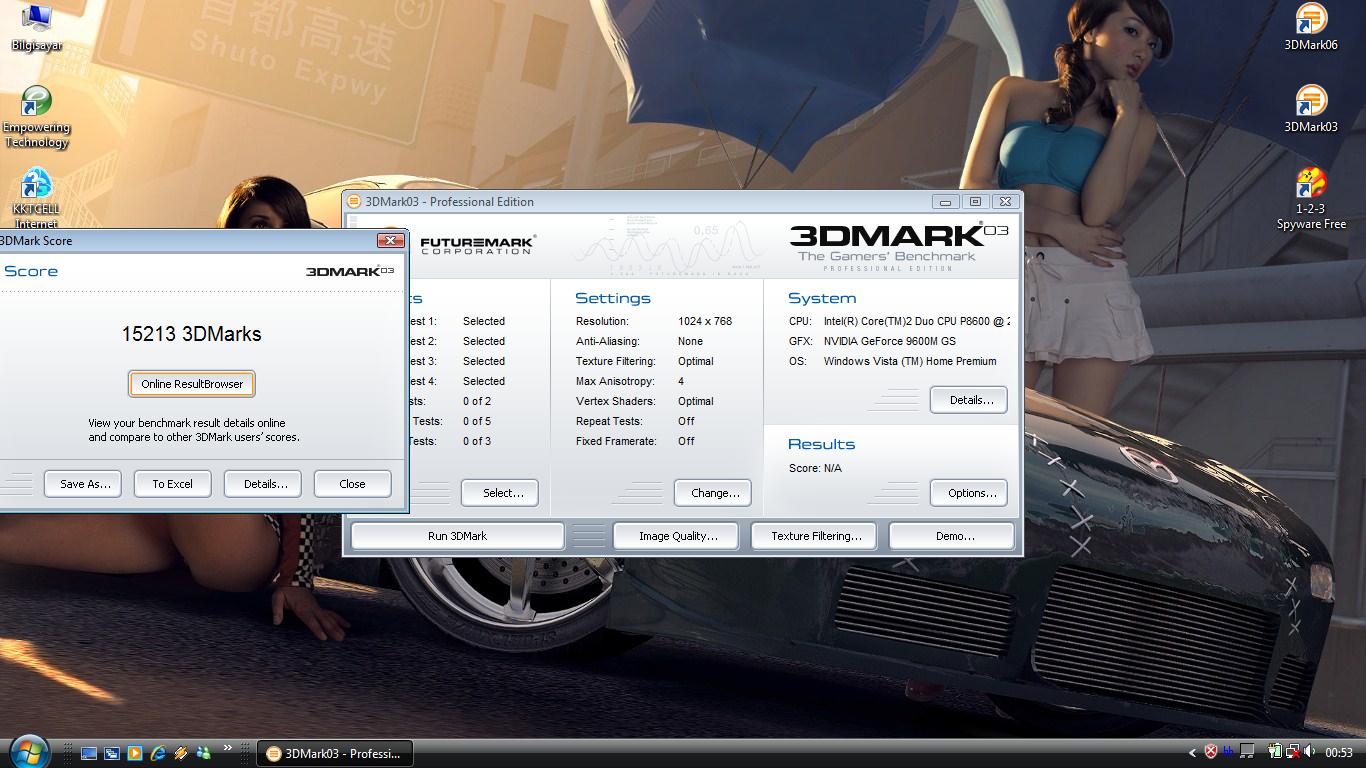This screenshot has width=1366, height=768.
Task: Click the taskbar clock showing 00:53
Action: coord(1339,752)
